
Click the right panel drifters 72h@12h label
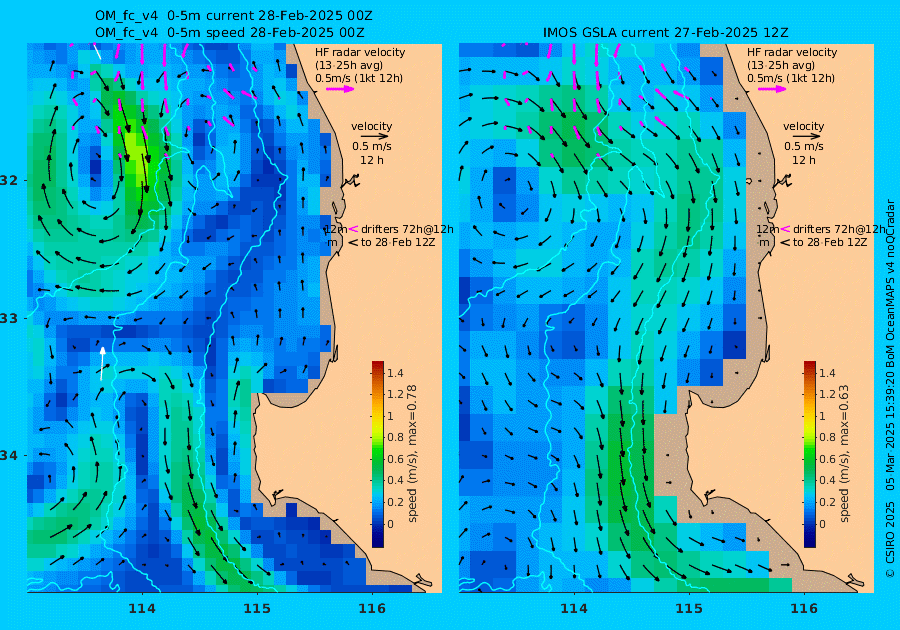(839, 229)
